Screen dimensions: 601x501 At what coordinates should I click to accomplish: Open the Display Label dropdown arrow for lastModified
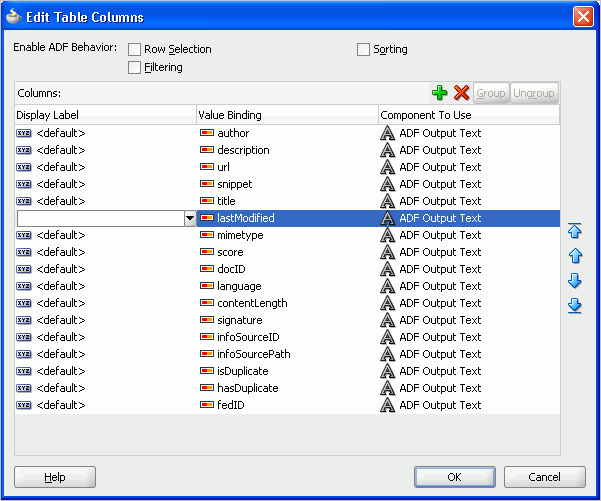pyautogui.click(x=190, y=218)
